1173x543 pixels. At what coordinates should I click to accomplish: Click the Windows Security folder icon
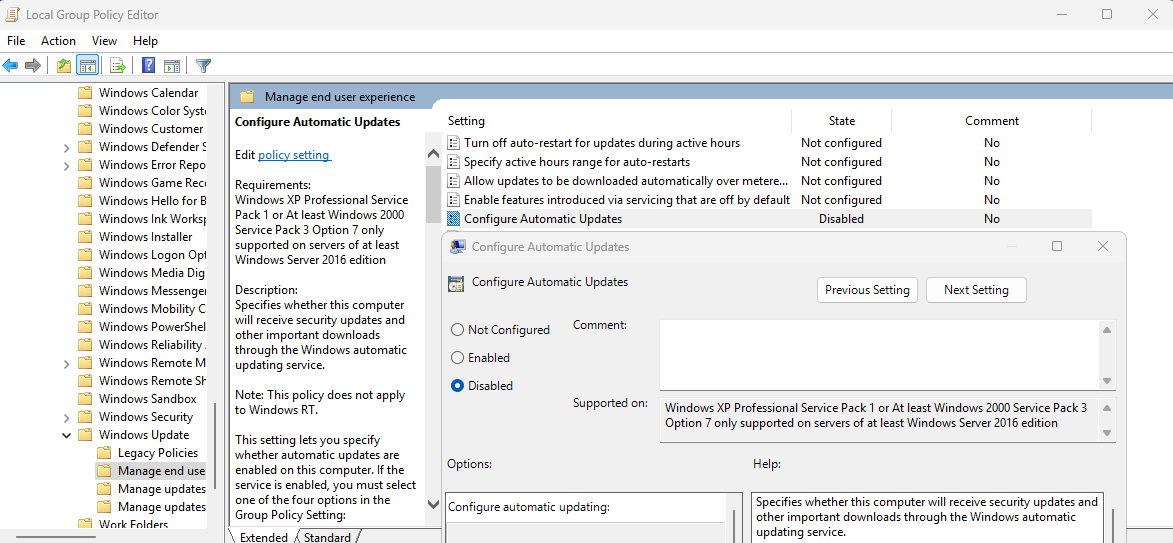coord(85,417)
